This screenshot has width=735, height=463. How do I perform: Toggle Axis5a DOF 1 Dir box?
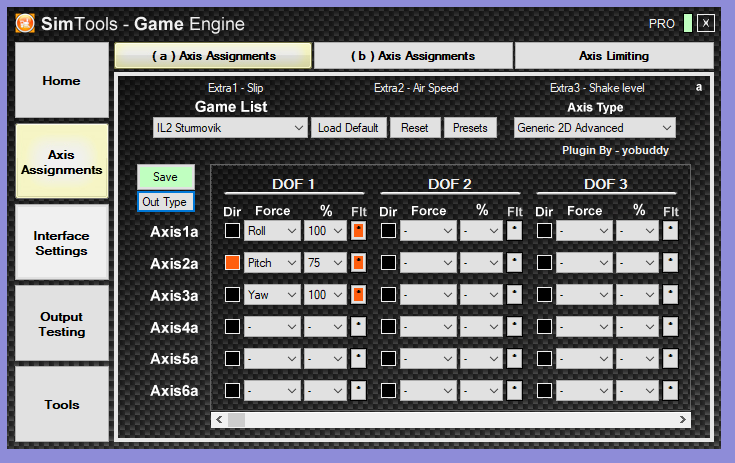pyautogui.click(x=232, y=358)
